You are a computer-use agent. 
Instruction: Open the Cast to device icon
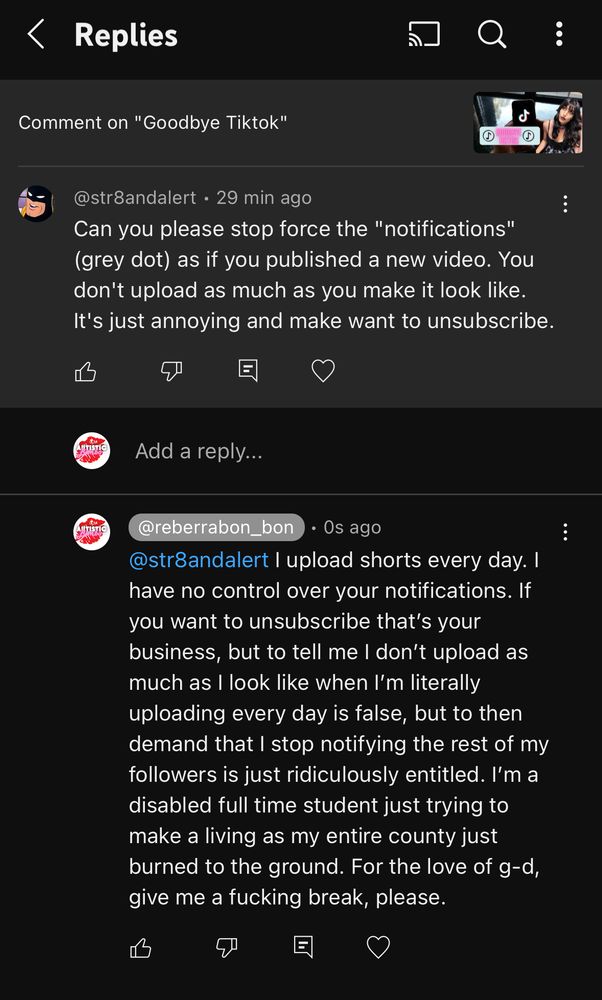coord(425,35)
